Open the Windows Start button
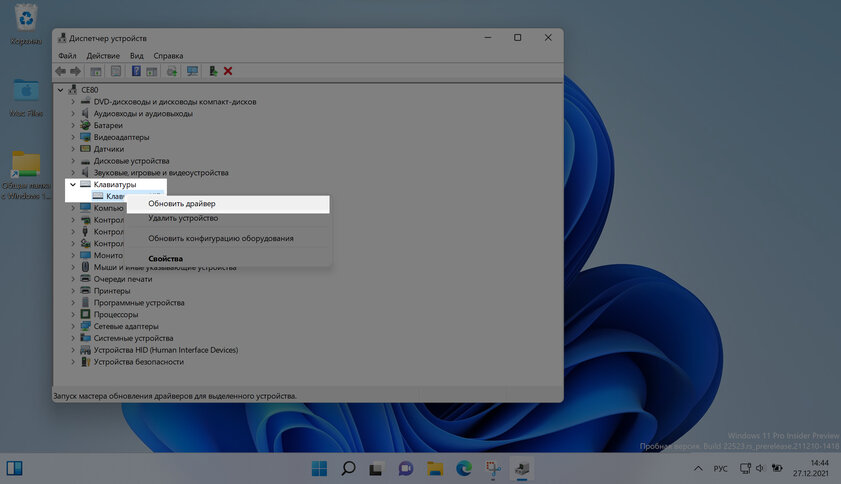Viewport: 841px width, 484px height. (319, 468)
